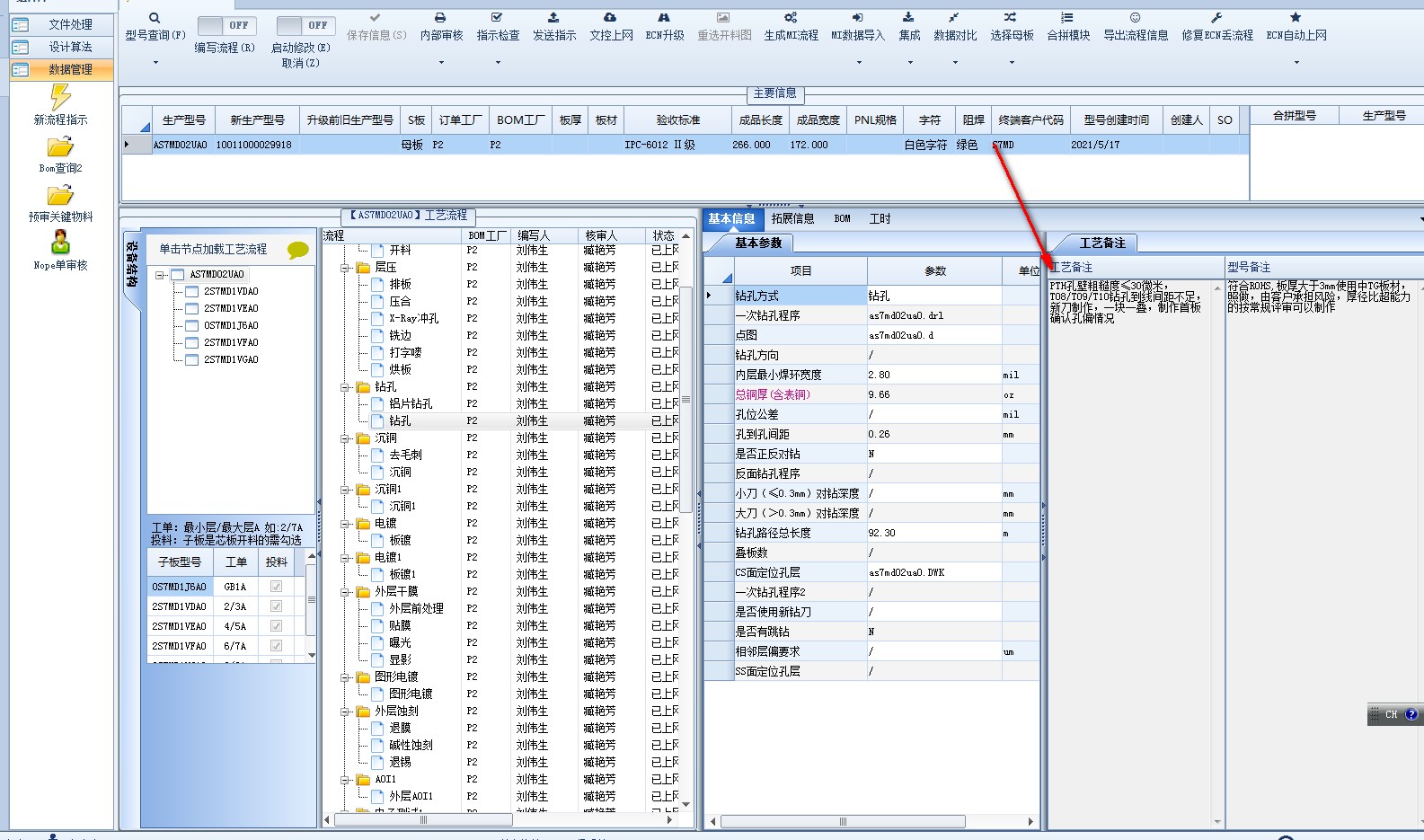
Task: Open 设计算法 sidebar section
Action: tap(62, 47)
